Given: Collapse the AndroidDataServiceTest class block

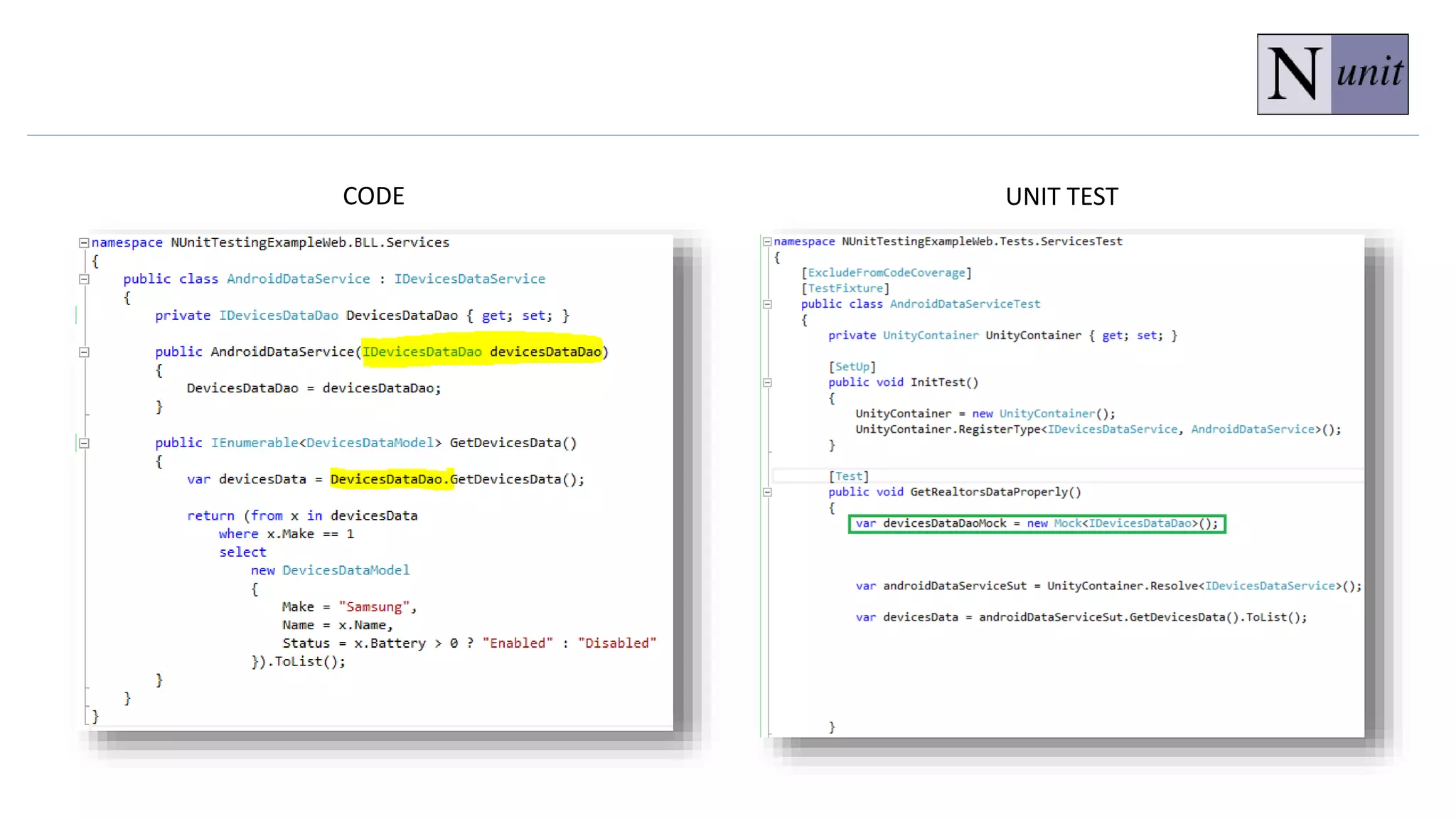Looking at the screenshot, I should click(x=767, y=304).
